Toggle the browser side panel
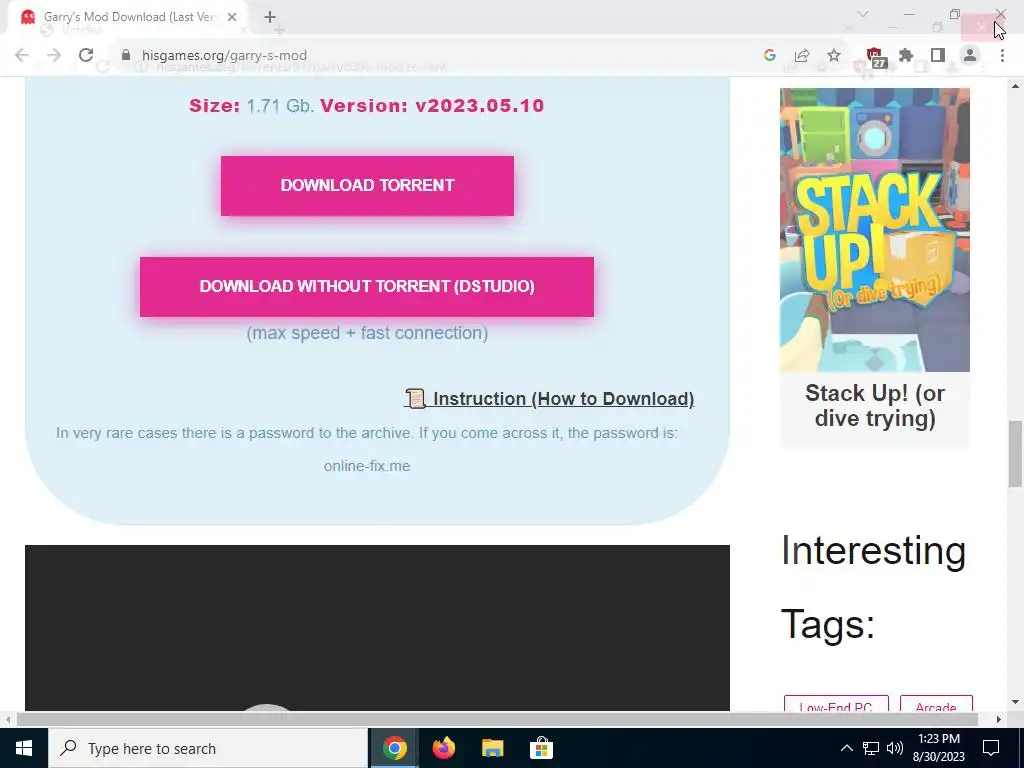The width and height of the screenshot is (1024, 768). 938,56
